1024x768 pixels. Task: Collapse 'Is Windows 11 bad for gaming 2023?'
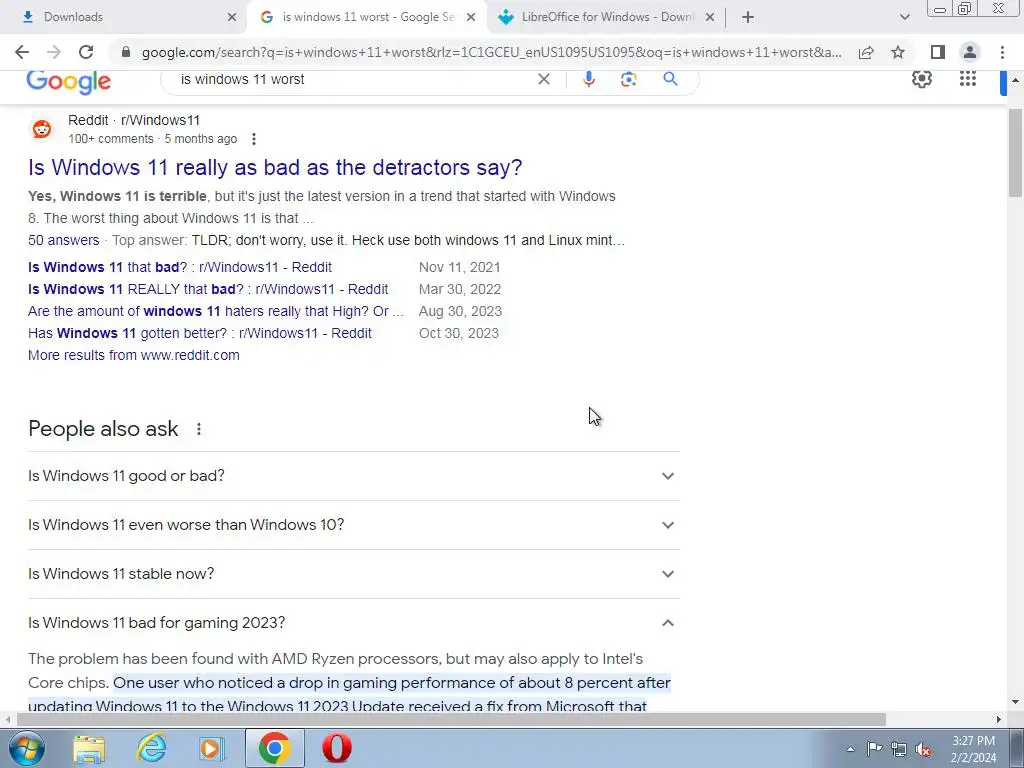tap(353, 623)
